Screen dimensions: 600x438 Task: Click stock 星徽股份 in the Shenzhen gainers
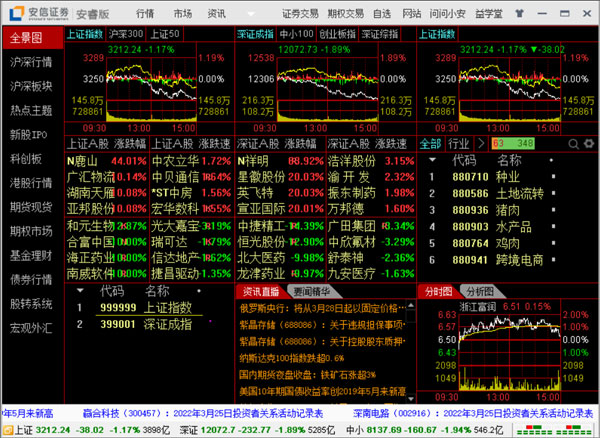pos(261,177)
